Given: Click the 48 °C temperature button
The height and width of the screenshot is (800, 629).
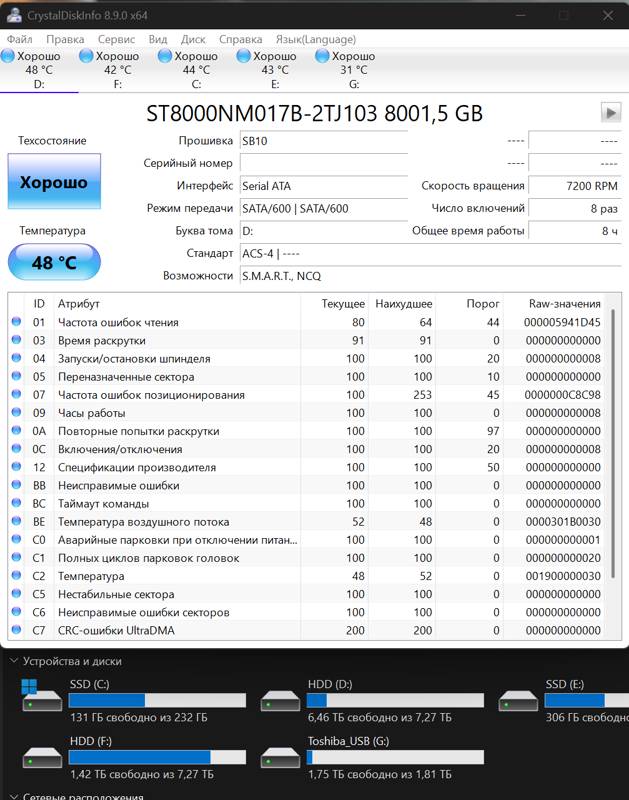Looking at the screenshot, I should (x=54, y=263).
